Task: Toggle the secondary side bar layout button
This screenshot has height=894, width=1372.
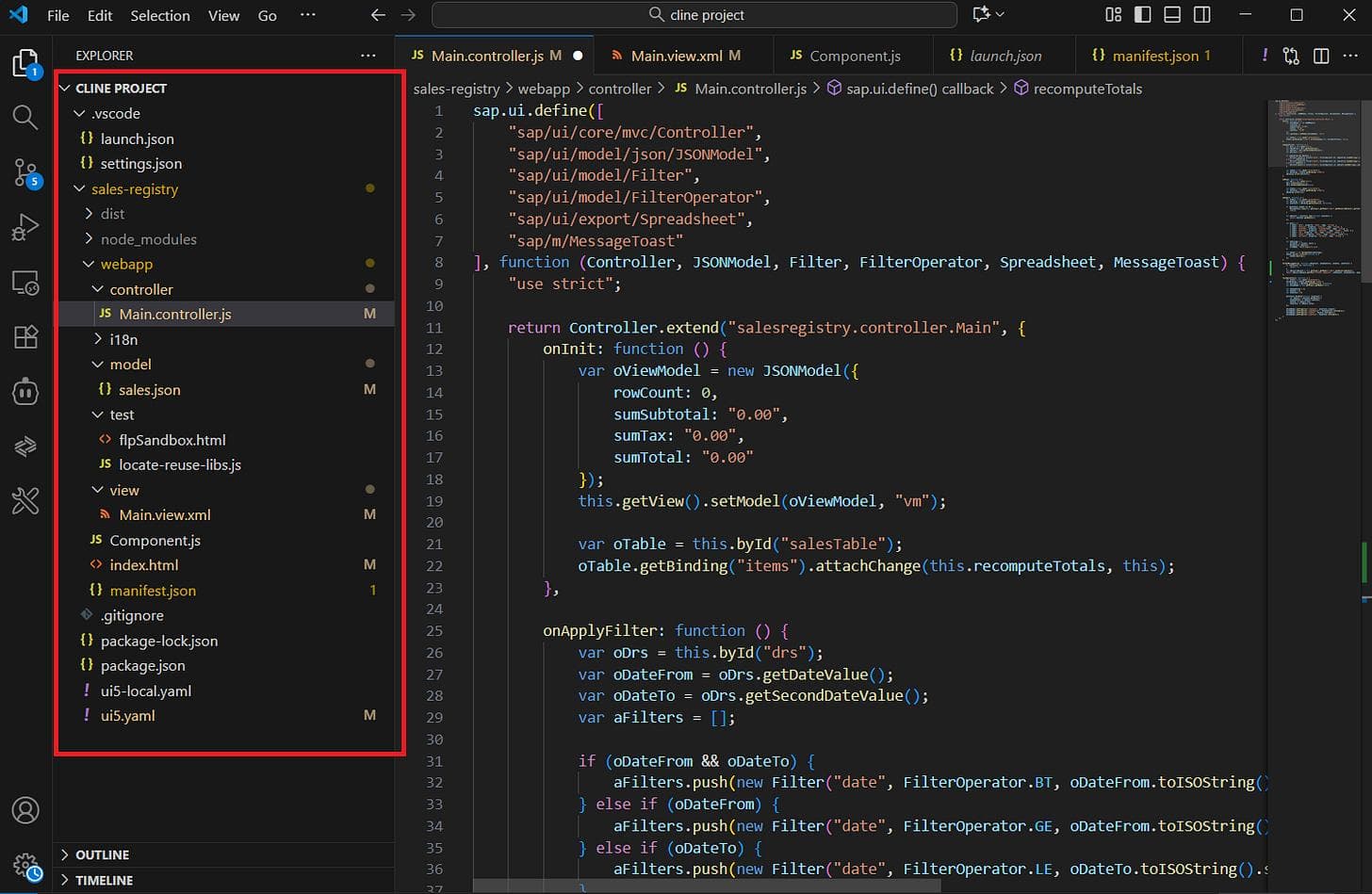Action: coord(1202,15)
